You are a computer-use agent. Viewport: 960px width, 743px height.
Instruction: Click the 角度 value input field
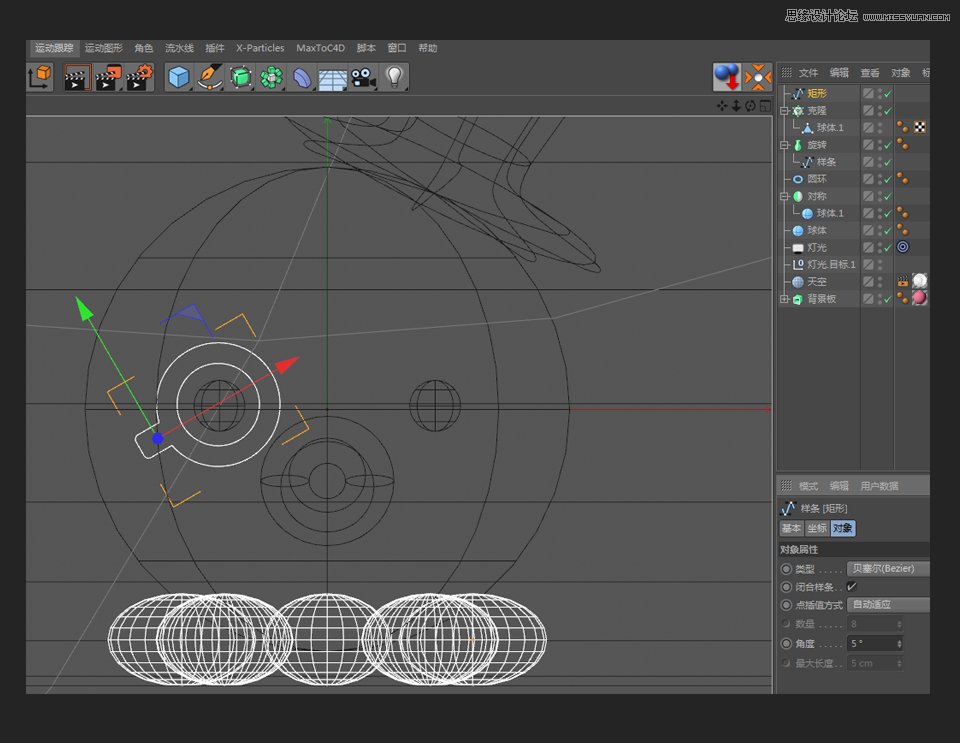870,644
